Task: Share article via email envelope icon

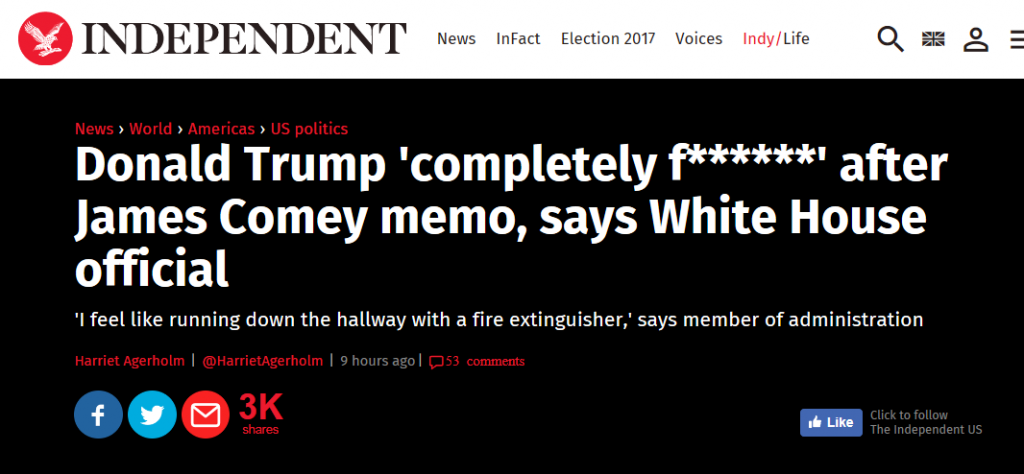Action: pyautogui.click(x=206, y=415)
